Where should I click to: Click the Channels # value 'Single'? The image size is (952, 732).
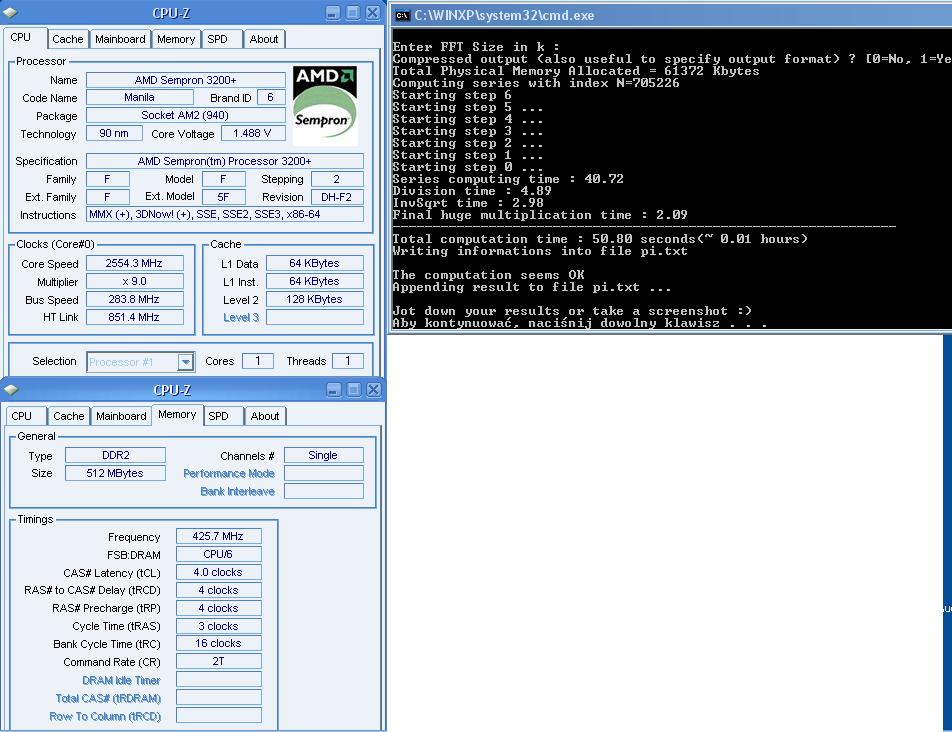tap(324, 455)
